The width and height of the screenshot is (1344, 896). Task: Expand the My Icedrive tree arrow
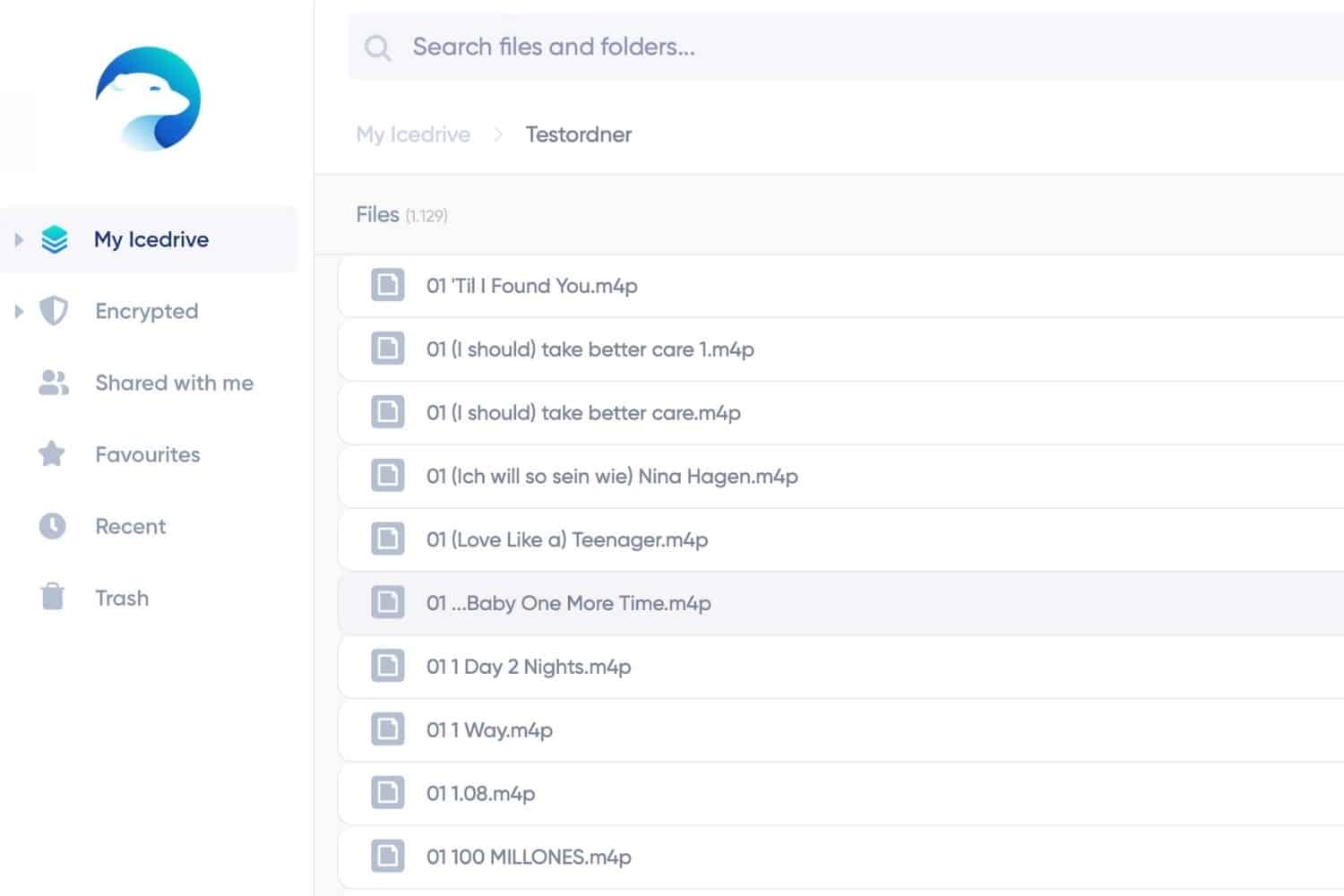(19, 239)
